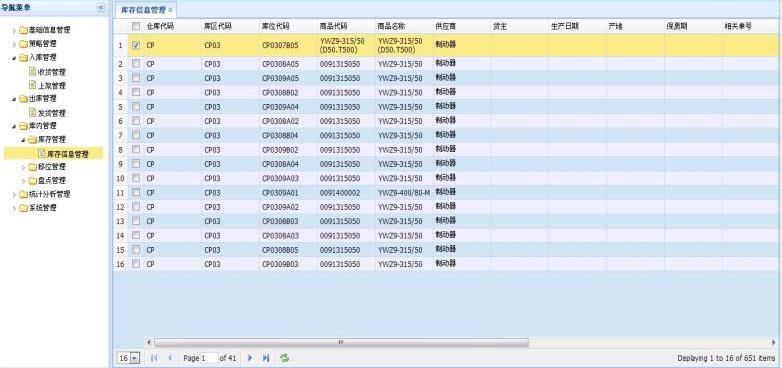Close the 库存信息管理 tab

click(170, 10)
